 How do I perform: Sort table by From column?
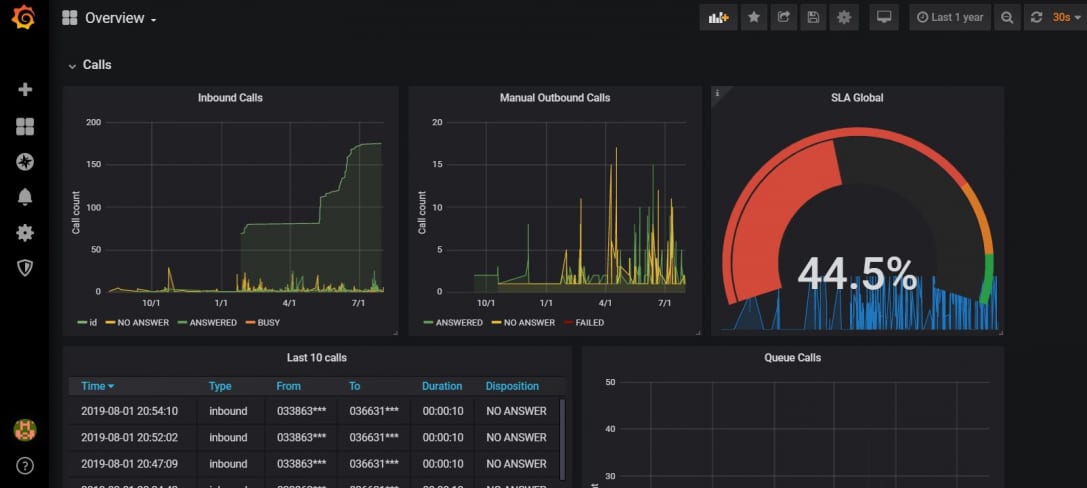pos(288,386)
